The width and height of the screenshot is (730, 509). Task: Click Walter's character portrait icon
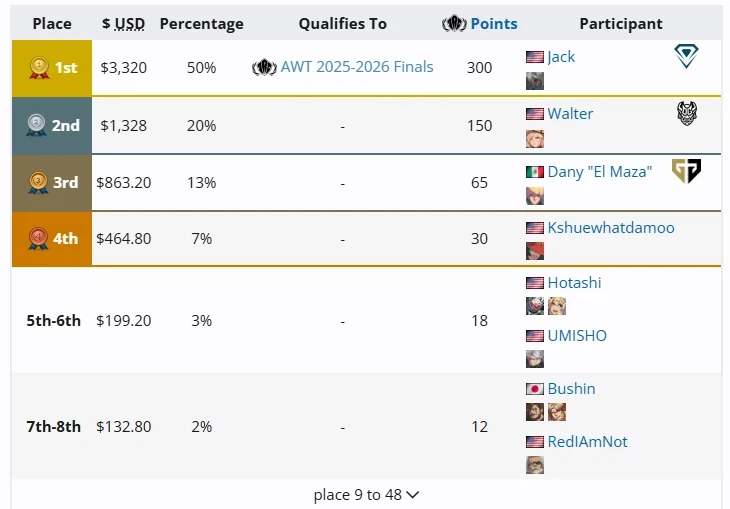tap(535, 138)
